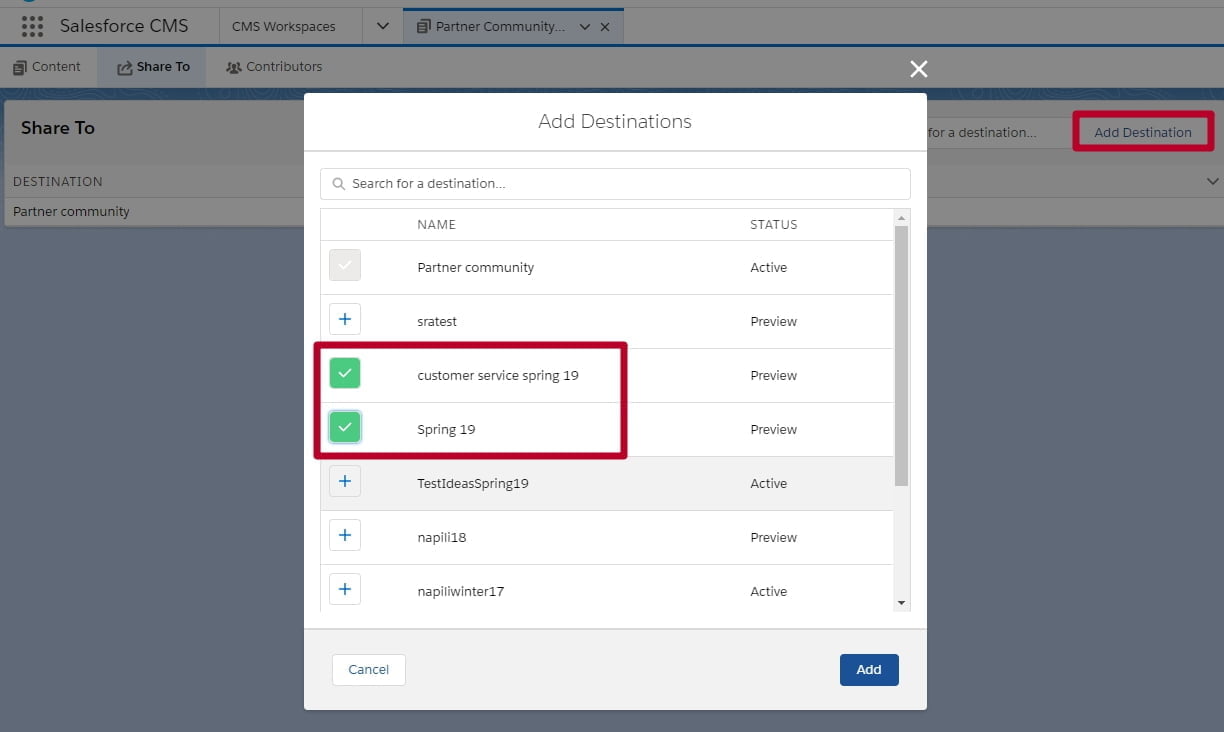
Task: Expand the Partner Community tab dropdown arrow
Action: (584, 26)
